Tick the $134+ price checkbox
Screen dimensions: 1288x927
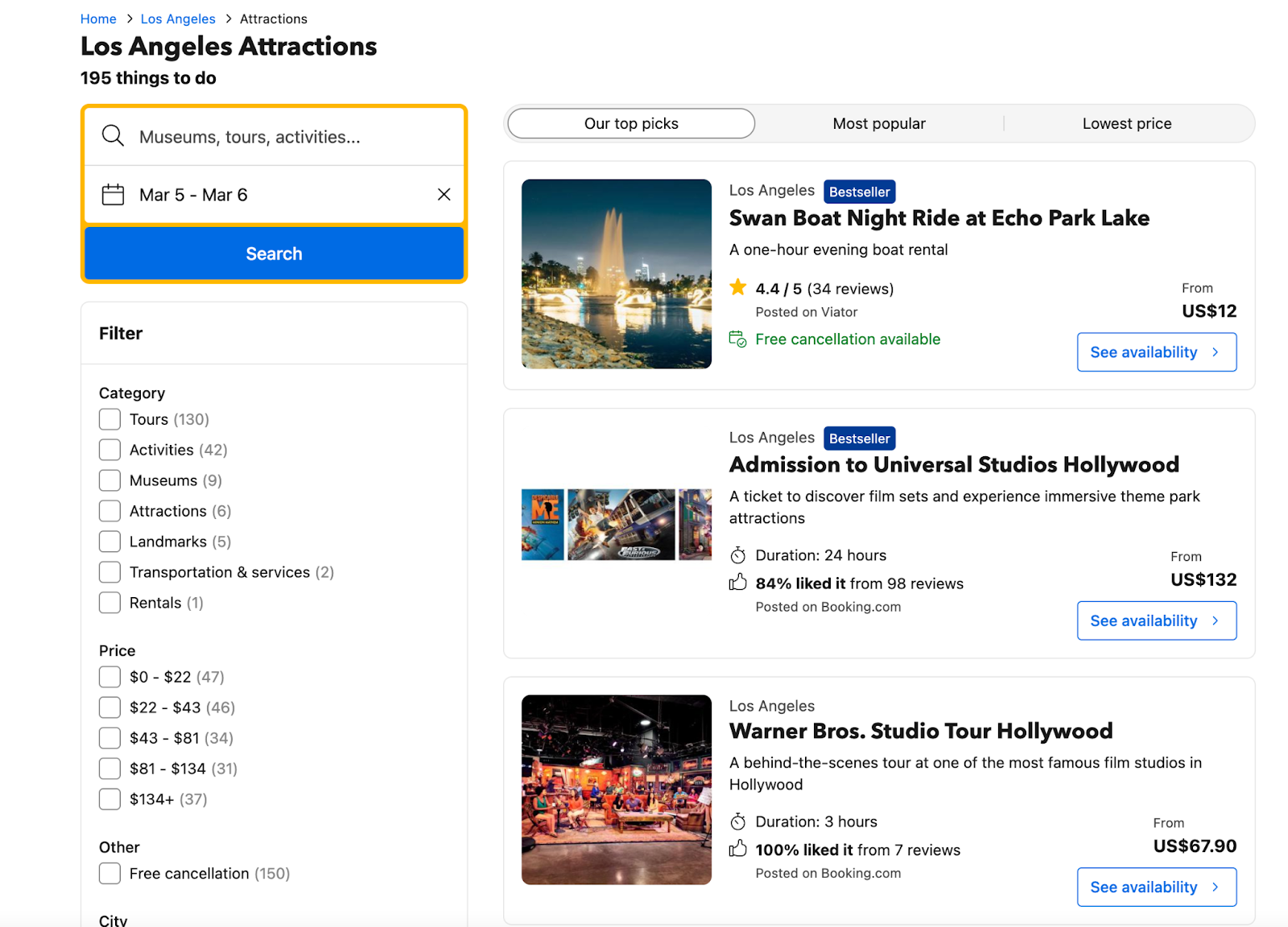coord(109,799)
